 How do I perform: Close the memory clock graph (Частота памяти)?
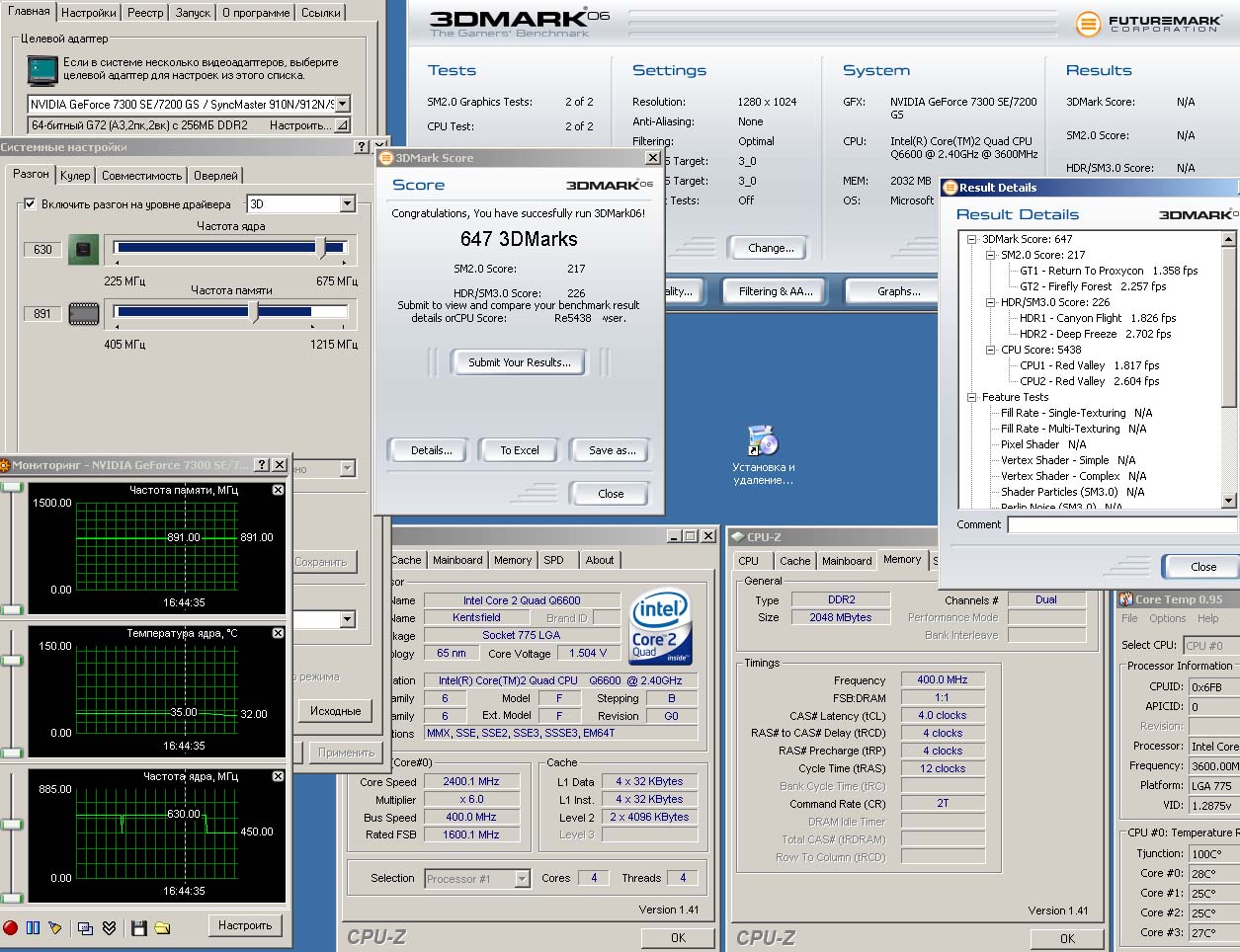(x=278, y=490)
